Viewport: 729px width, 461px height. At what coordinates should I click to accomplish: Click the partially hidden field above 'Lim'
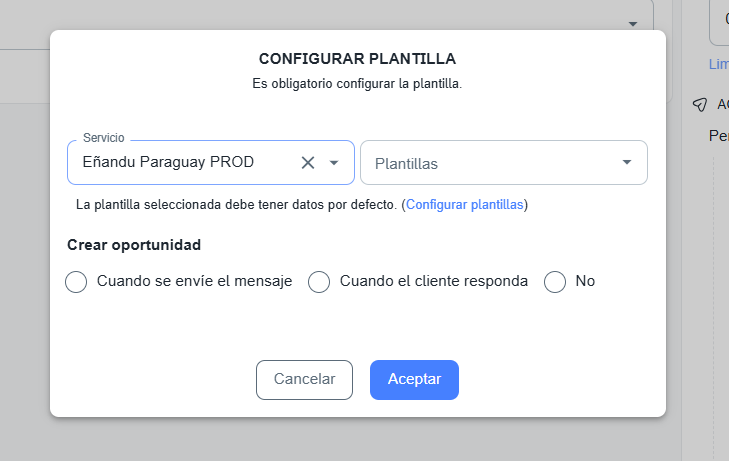[x=719, y=22]
